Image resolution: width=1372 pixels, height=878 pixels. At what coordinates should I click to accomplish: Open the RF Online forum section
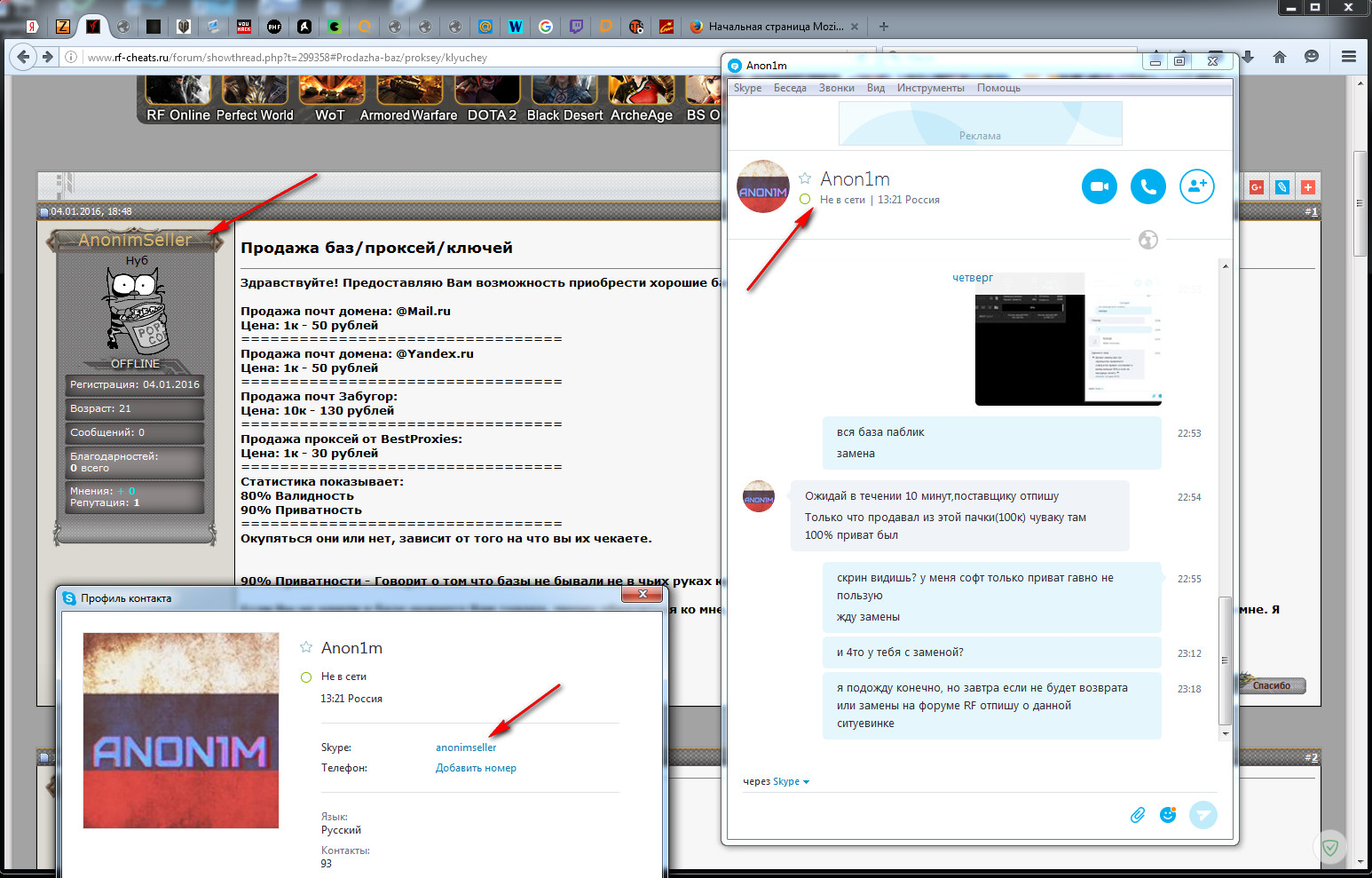pyautogui.click(x=178, y=99)
